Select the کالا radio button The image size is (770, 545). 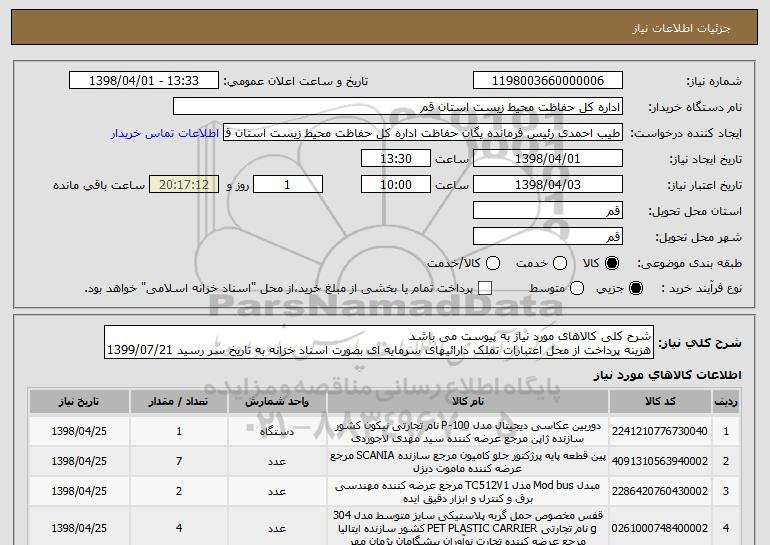click(x=612, y=264)
